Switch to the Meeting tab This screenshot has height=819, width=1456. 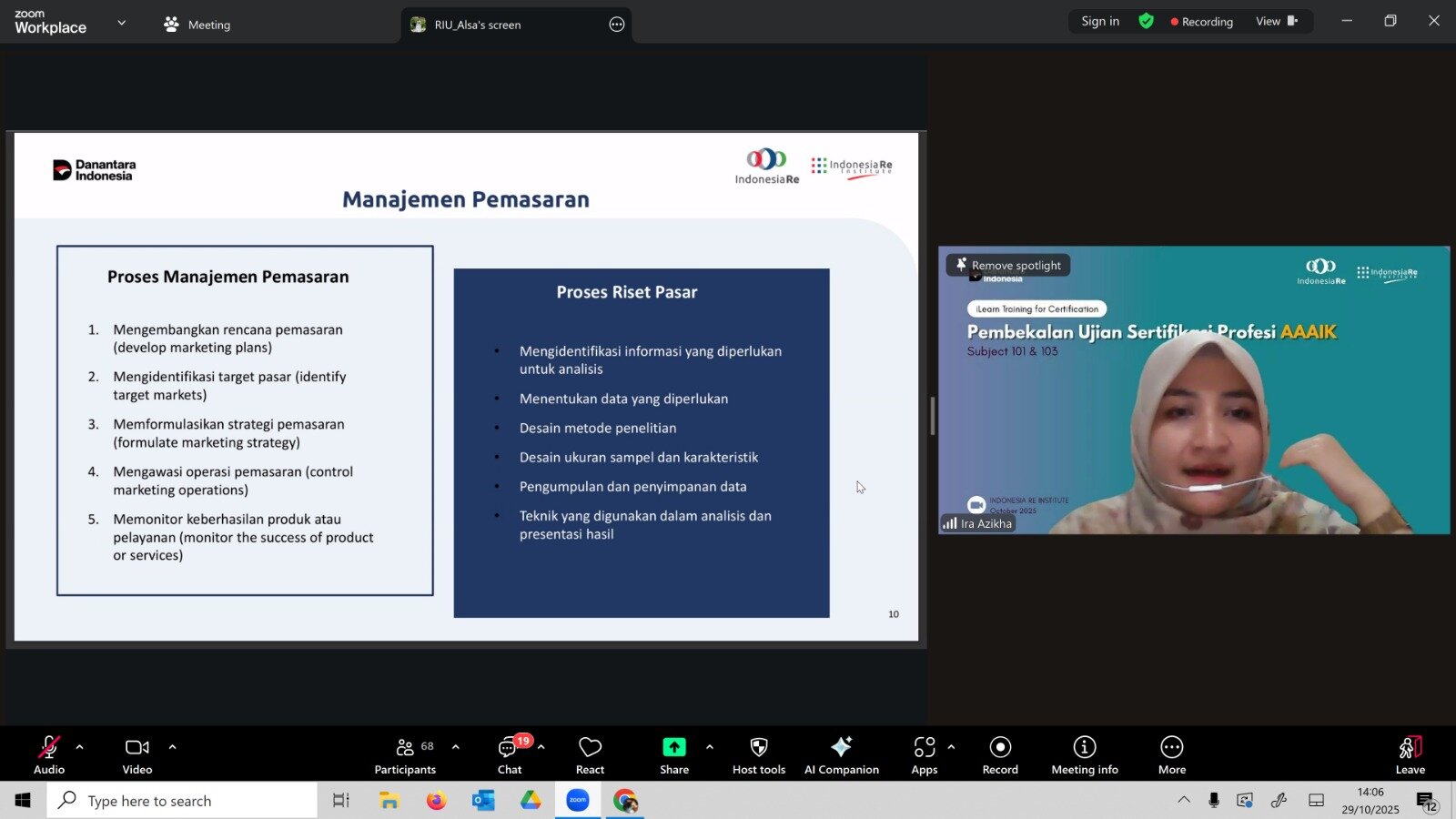click(197, 25)
